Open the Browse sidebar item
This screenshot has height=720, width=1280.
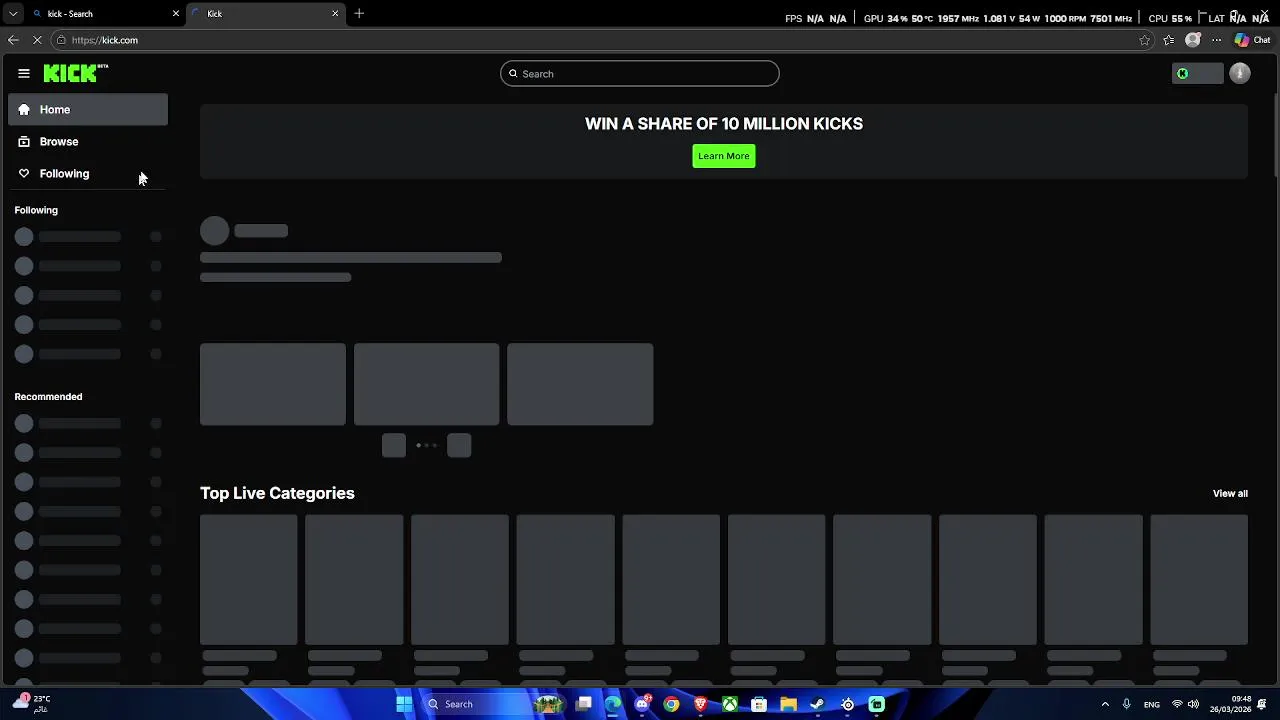[88, 141]
